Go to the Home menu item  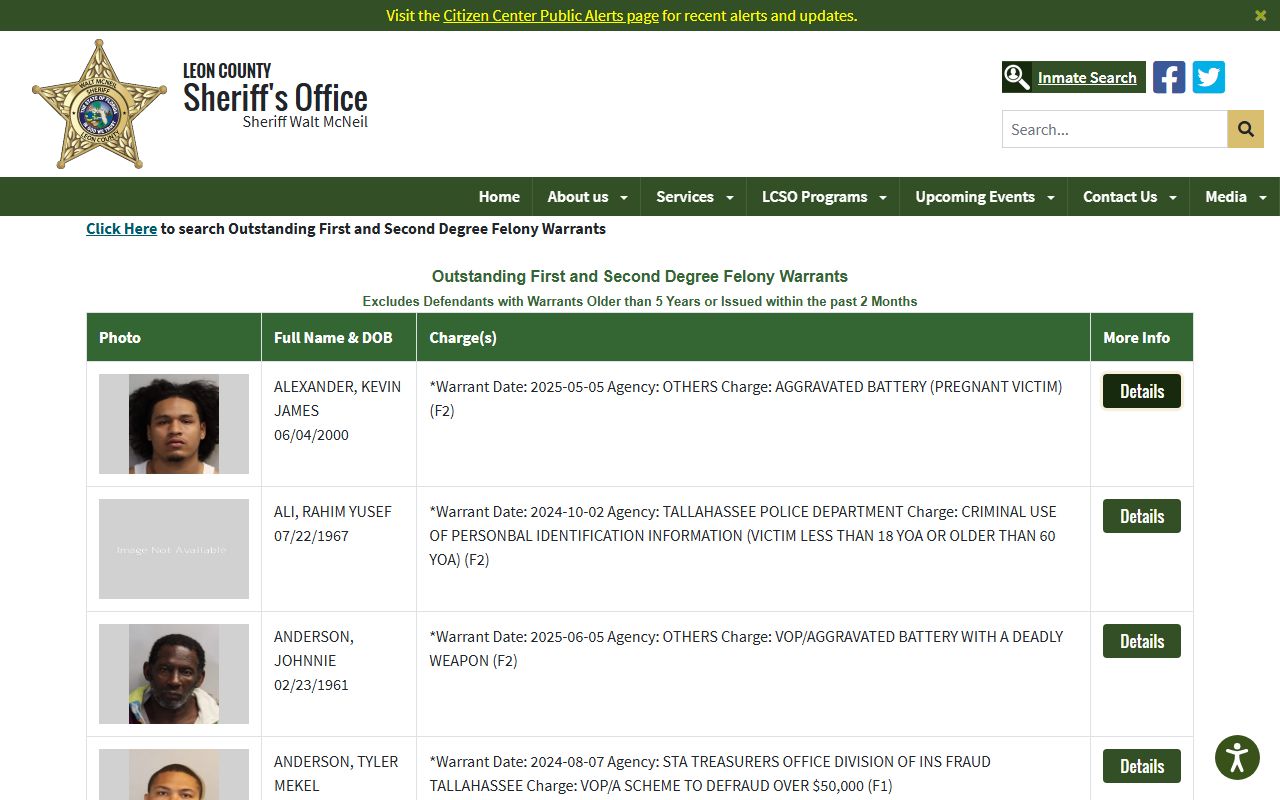tap(499, 197)
